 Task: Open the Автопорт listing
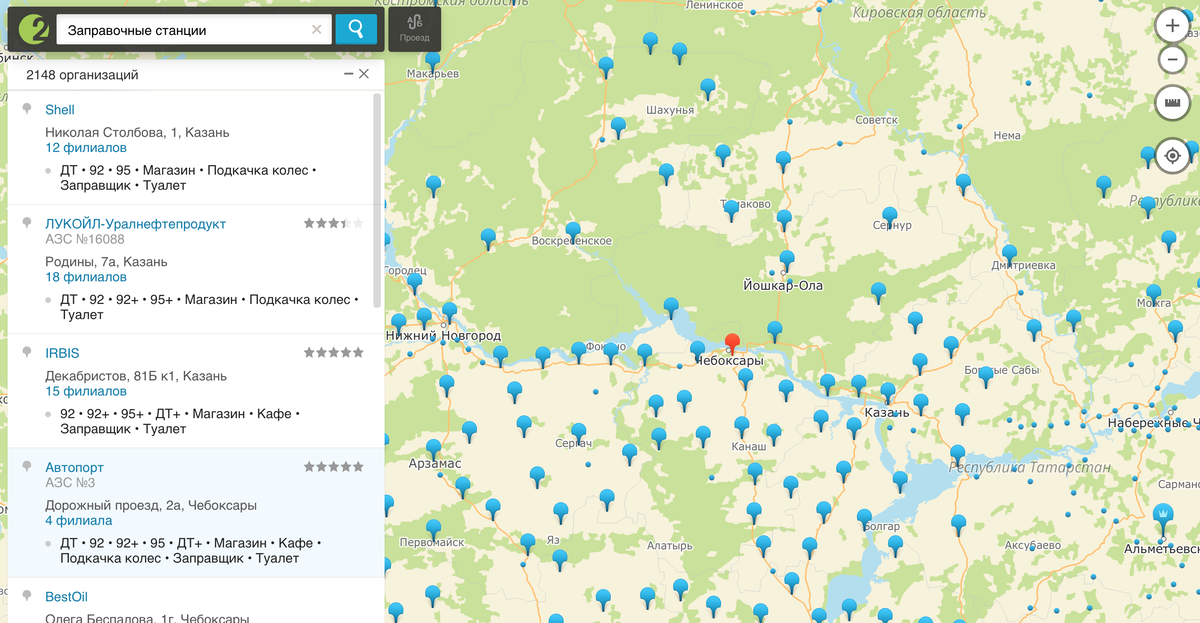coord(75,467)
